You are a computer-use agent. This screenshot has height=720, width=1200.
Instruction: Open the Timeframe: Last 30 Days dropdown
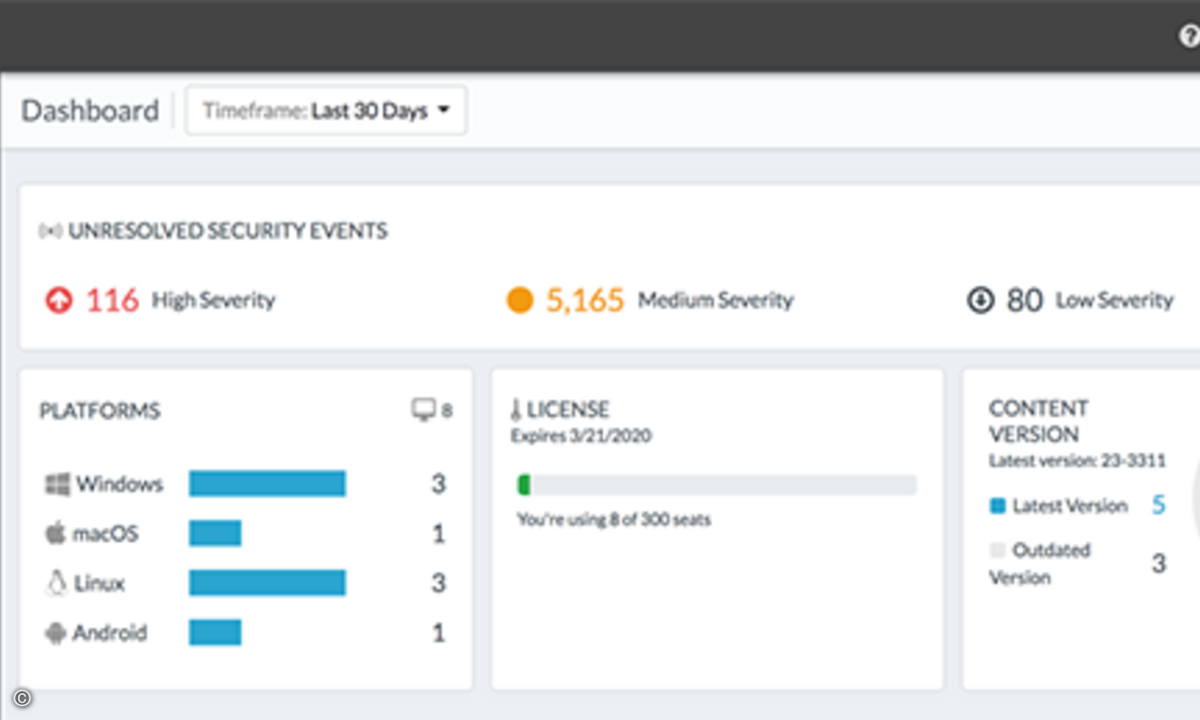click(x=326, y=111)
